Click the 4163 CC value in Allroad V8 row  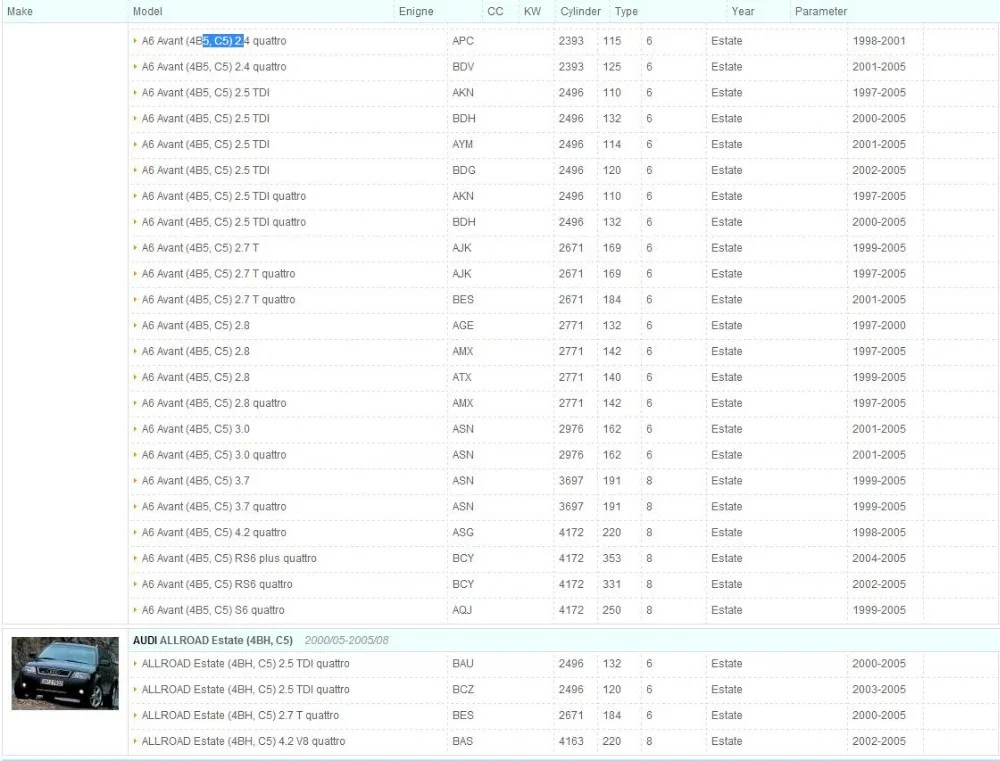point(571,741)
